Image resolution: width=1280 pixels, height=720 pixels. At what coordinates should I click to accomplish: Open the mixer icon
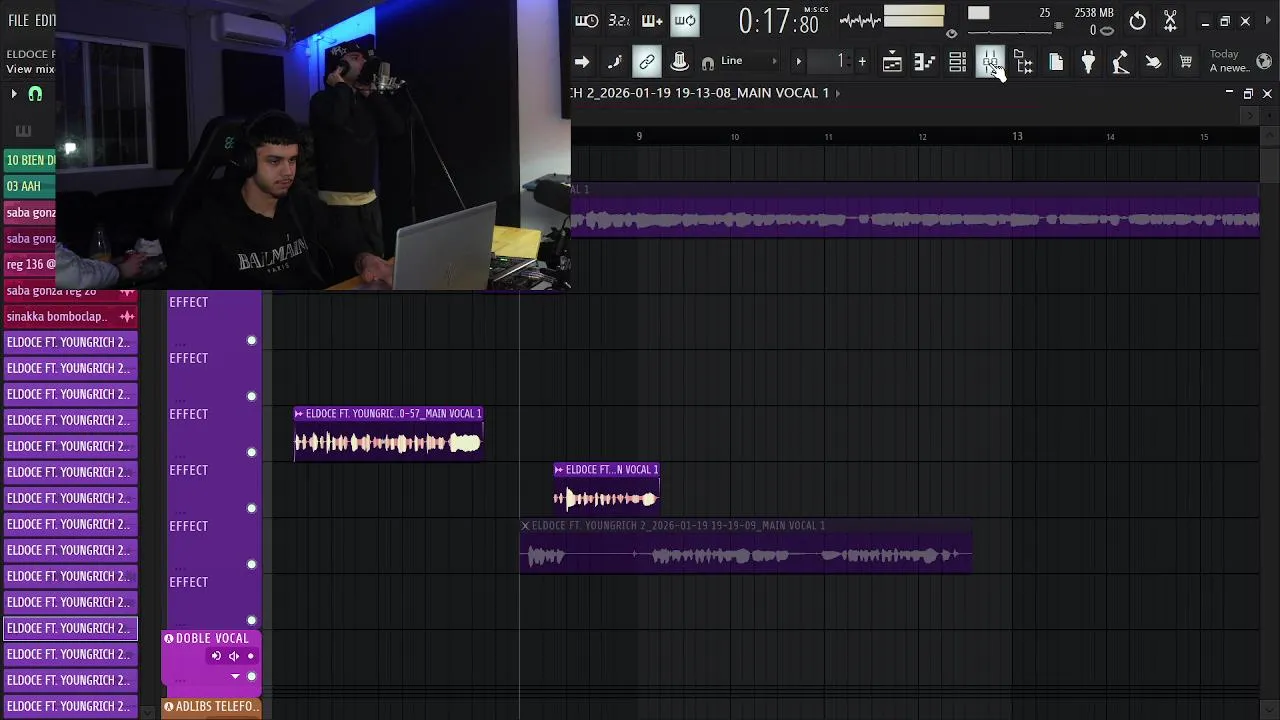[x=990, y=63]
